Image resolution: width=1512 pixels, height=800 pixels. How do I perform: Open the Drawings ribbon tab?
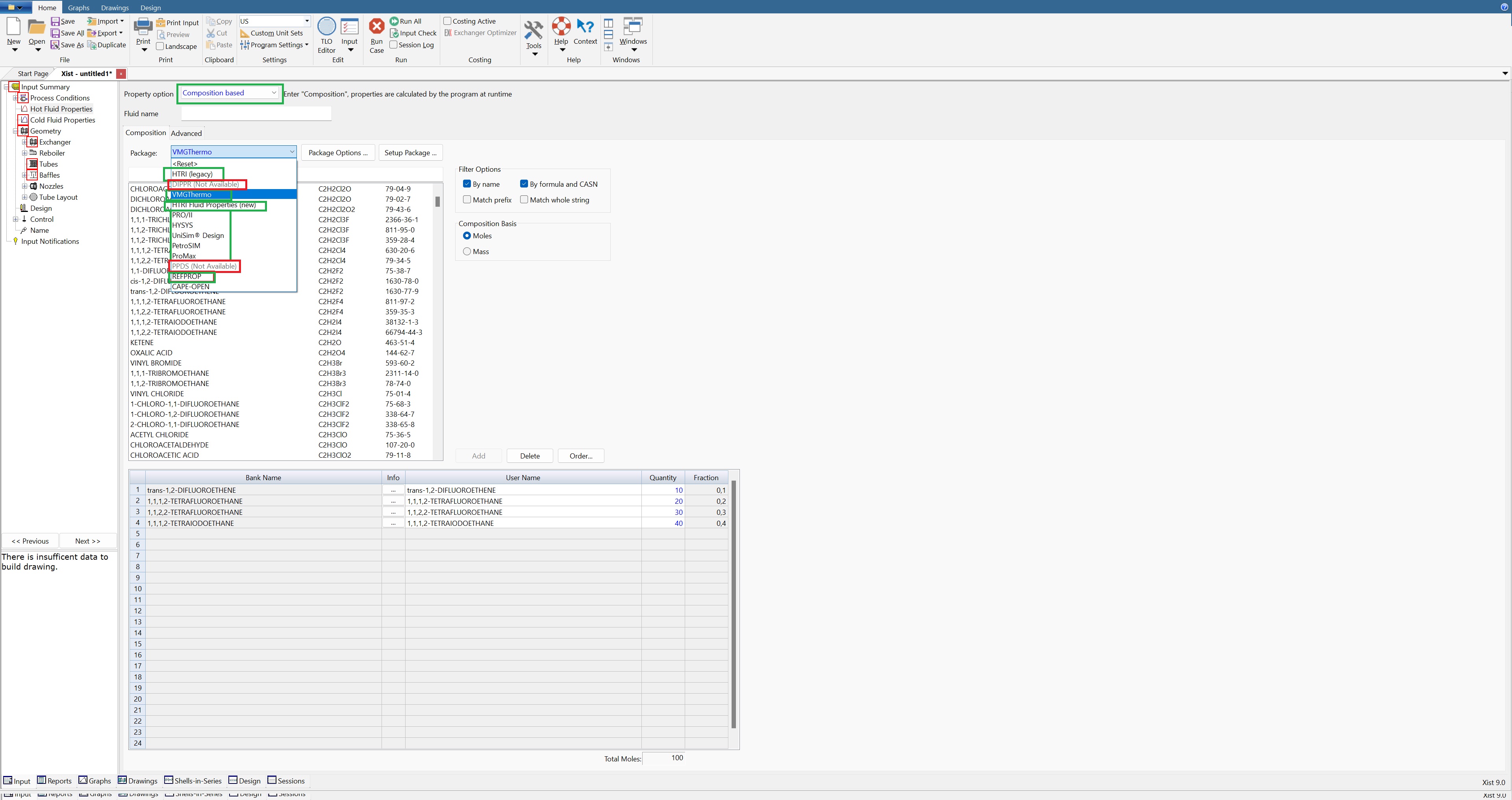click(115, 7)
